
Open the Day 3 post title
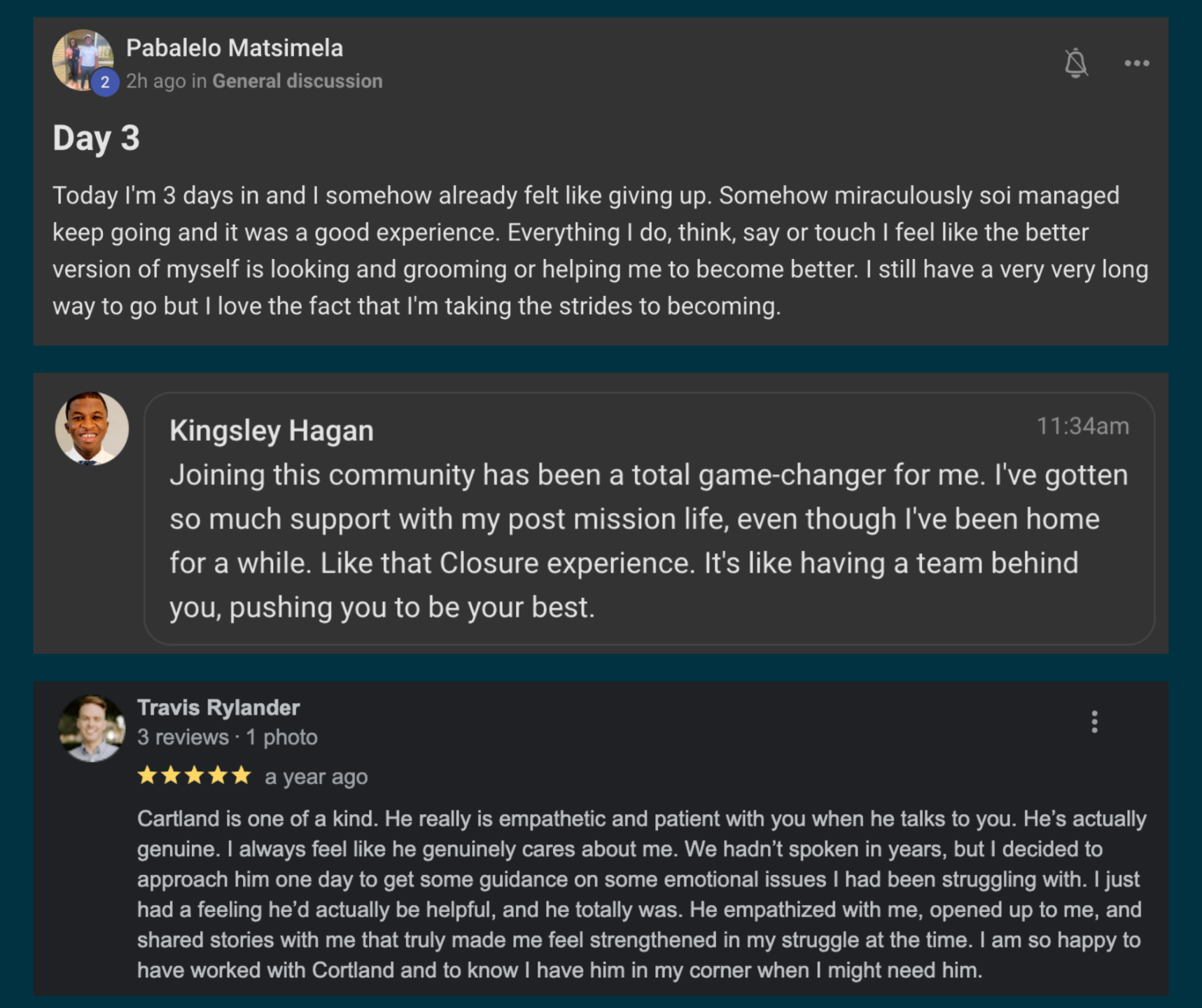(x=97, y=138)
